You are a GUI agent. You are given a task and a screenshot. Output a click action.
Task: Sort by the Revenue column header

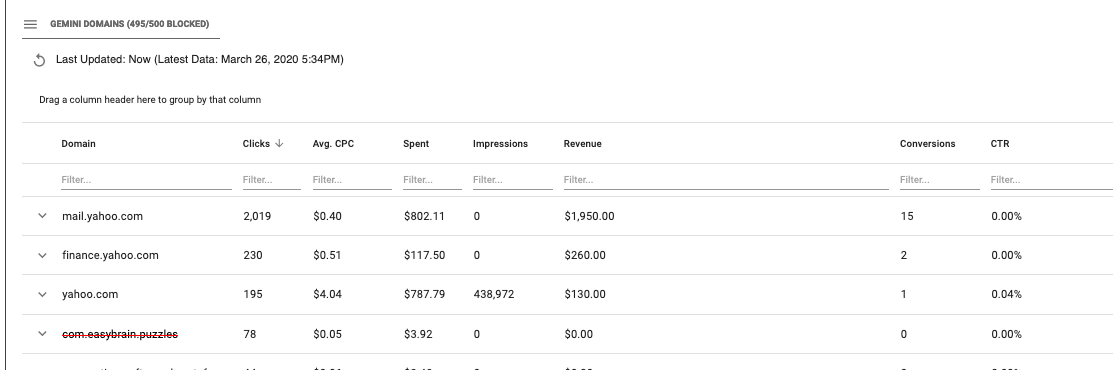coord(583,143)
